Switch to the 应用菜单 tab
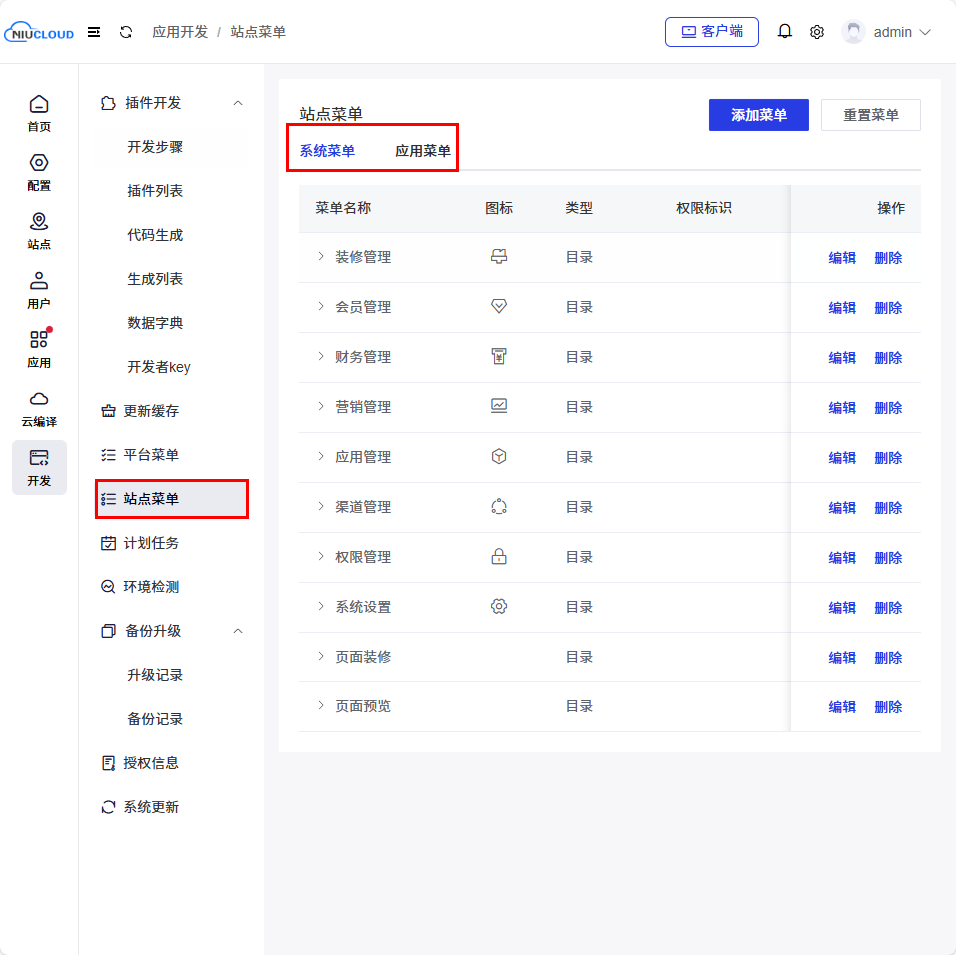This screenshot has height=955, width=956. [x=422, y=151]
